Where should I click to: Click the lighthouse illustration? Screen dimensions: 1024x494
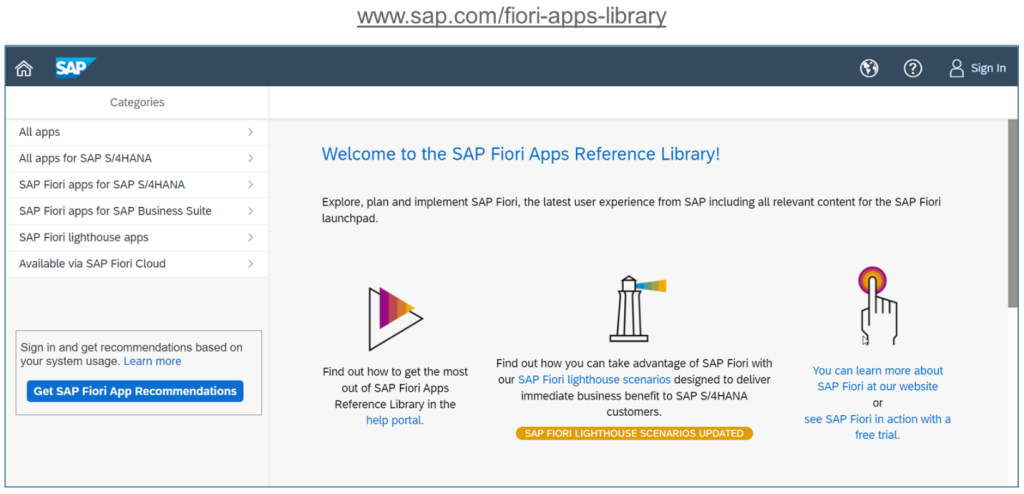[x=637, y=308]
